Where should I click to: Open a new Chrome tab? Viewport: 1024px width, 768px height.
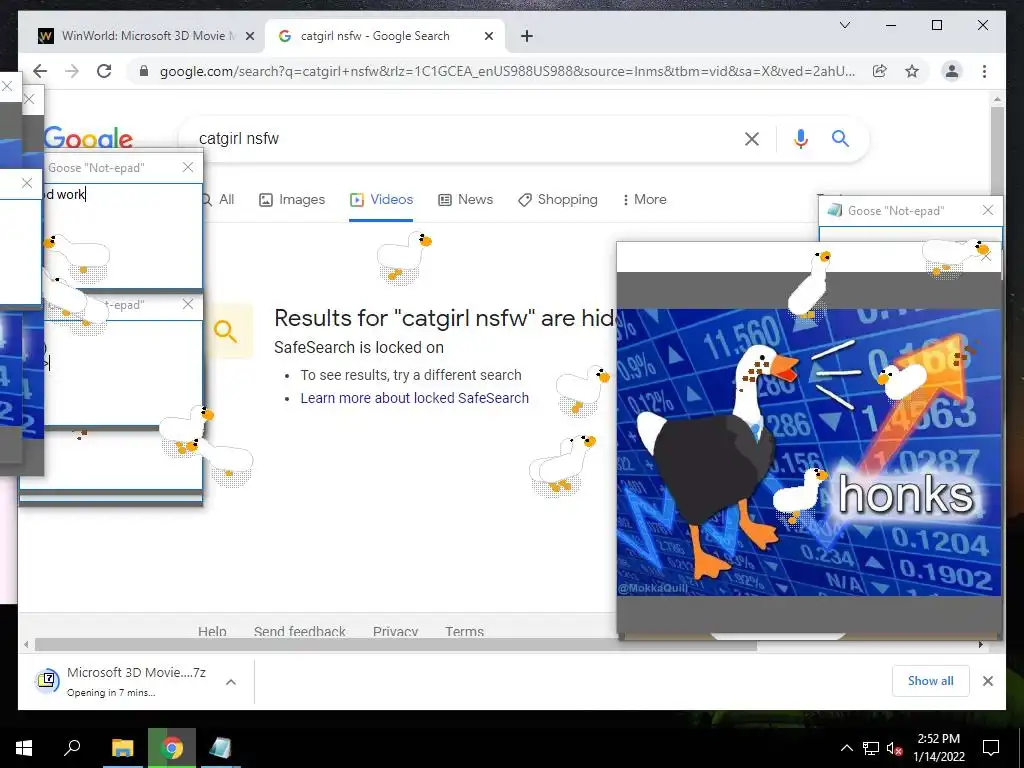click(x=527, y=36)
